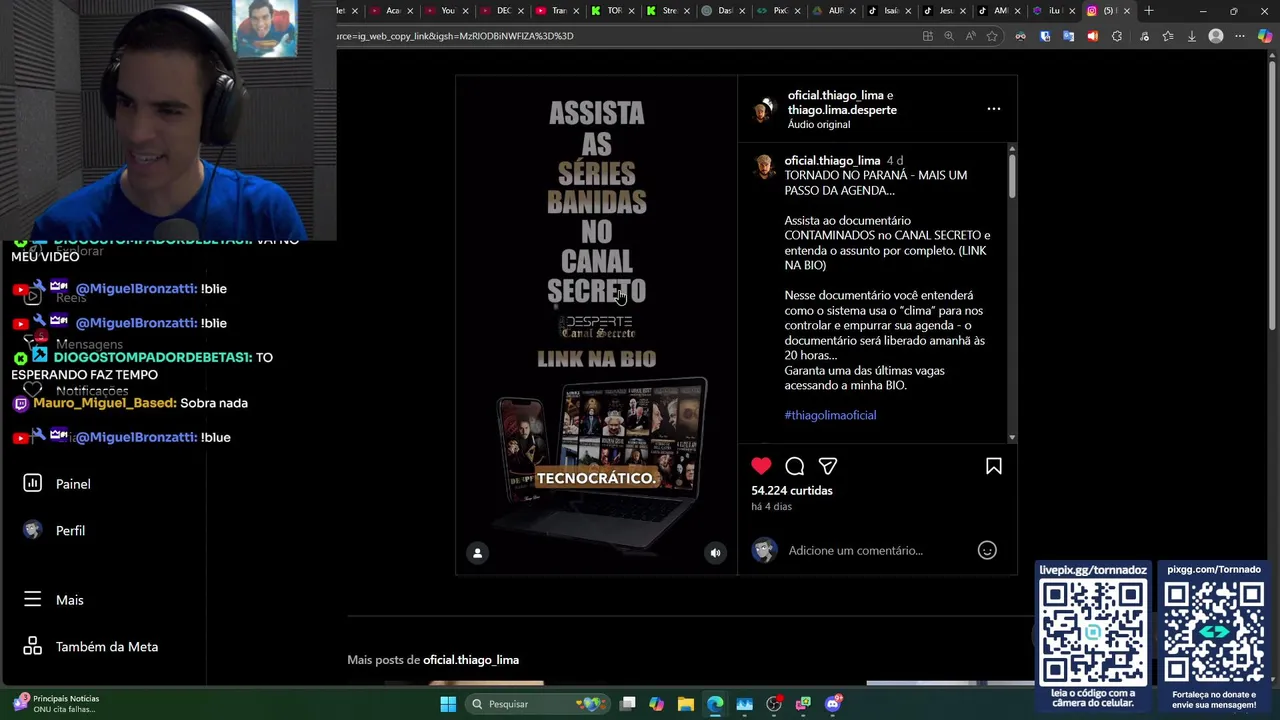Open Perfil in the Instagram sidebar

click(x=70, y=531)
